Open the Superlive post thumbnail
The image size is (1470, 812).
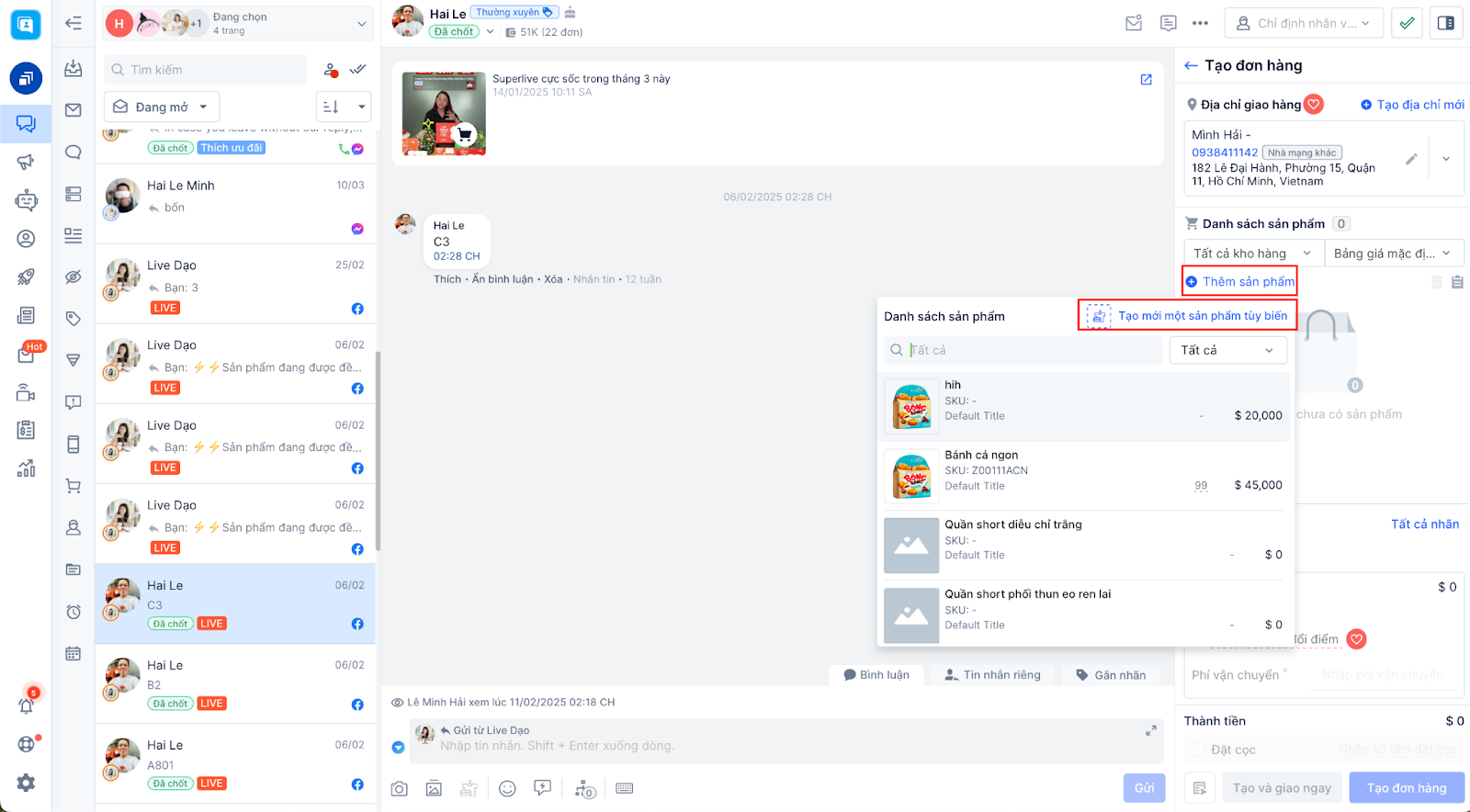[444, 114]
